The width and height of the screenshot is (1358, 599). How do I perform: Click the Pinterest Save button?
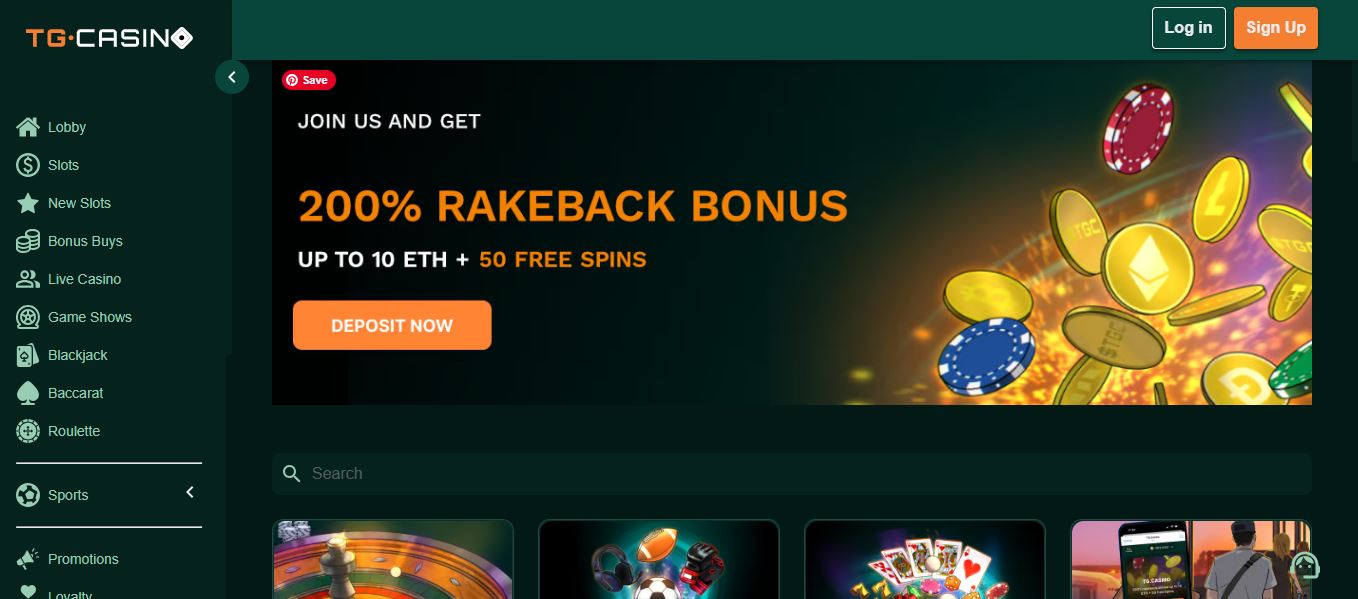308,80
